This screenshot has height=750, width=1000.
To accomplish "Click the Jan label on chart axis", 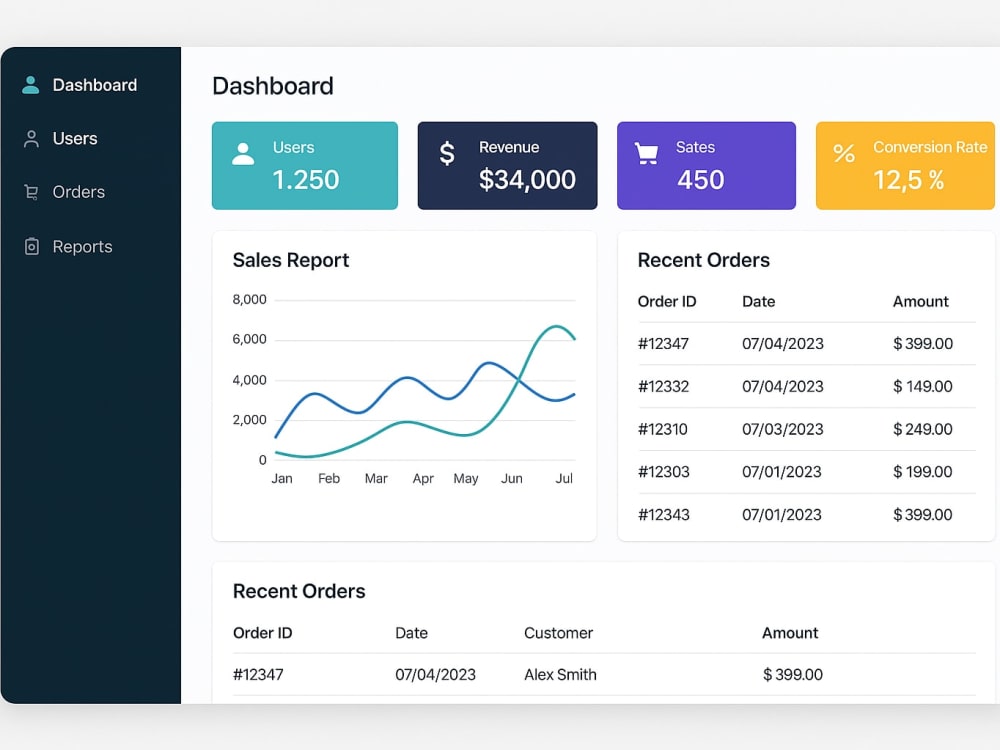I will pyautogui.click(x=282, y=478).
